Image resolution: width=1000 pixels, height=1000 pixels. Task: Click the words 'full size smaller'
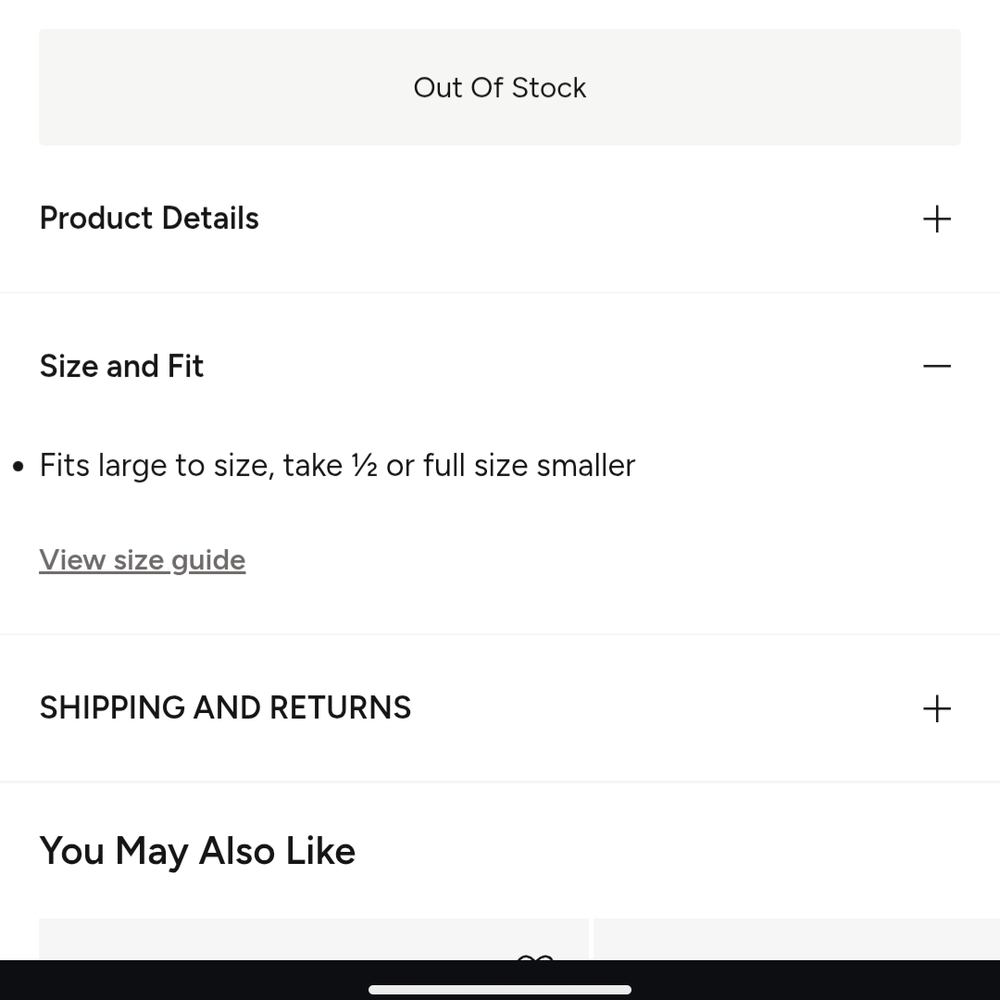coord(529,466)
